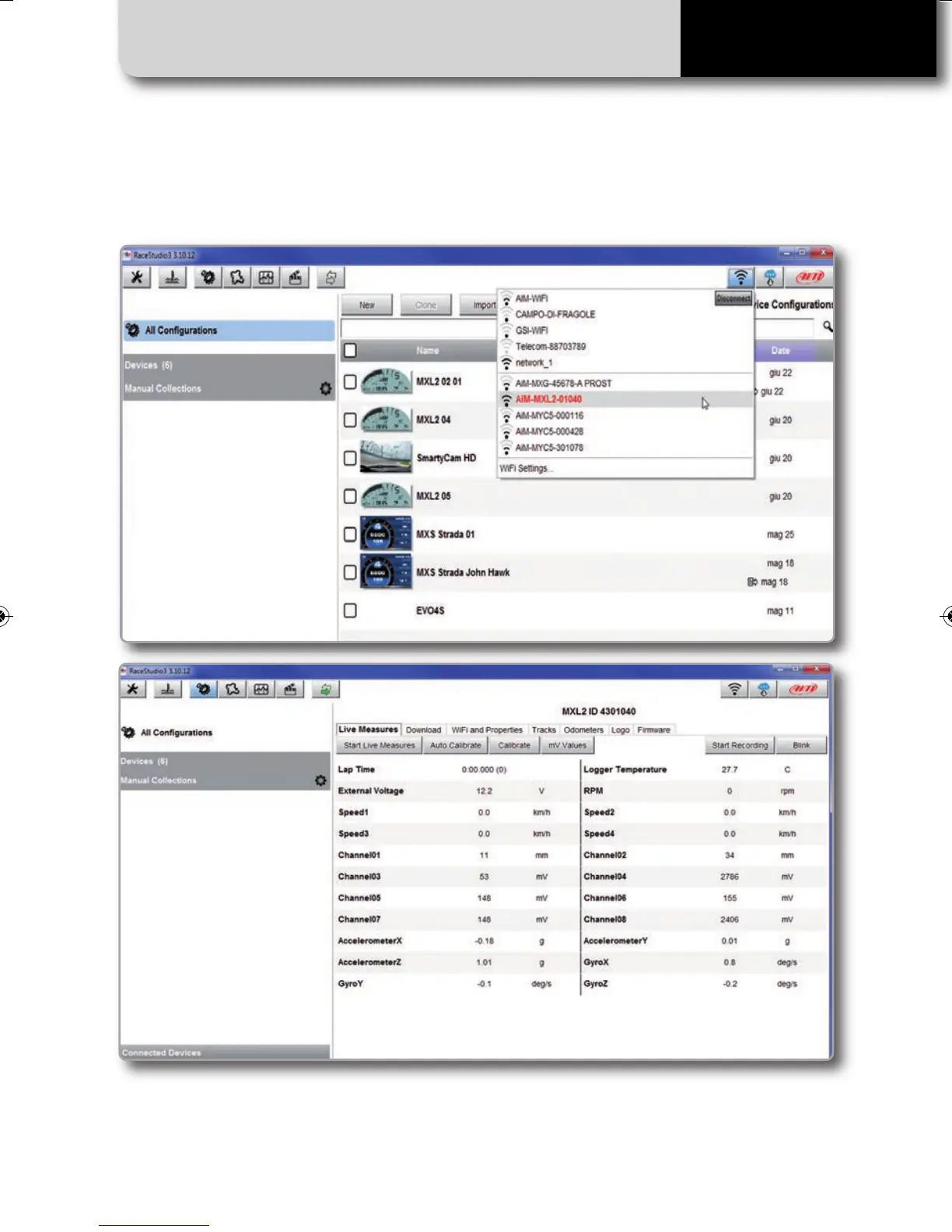Click the Import button
This screenshot has width=952, height=1232.
point(480,305)
